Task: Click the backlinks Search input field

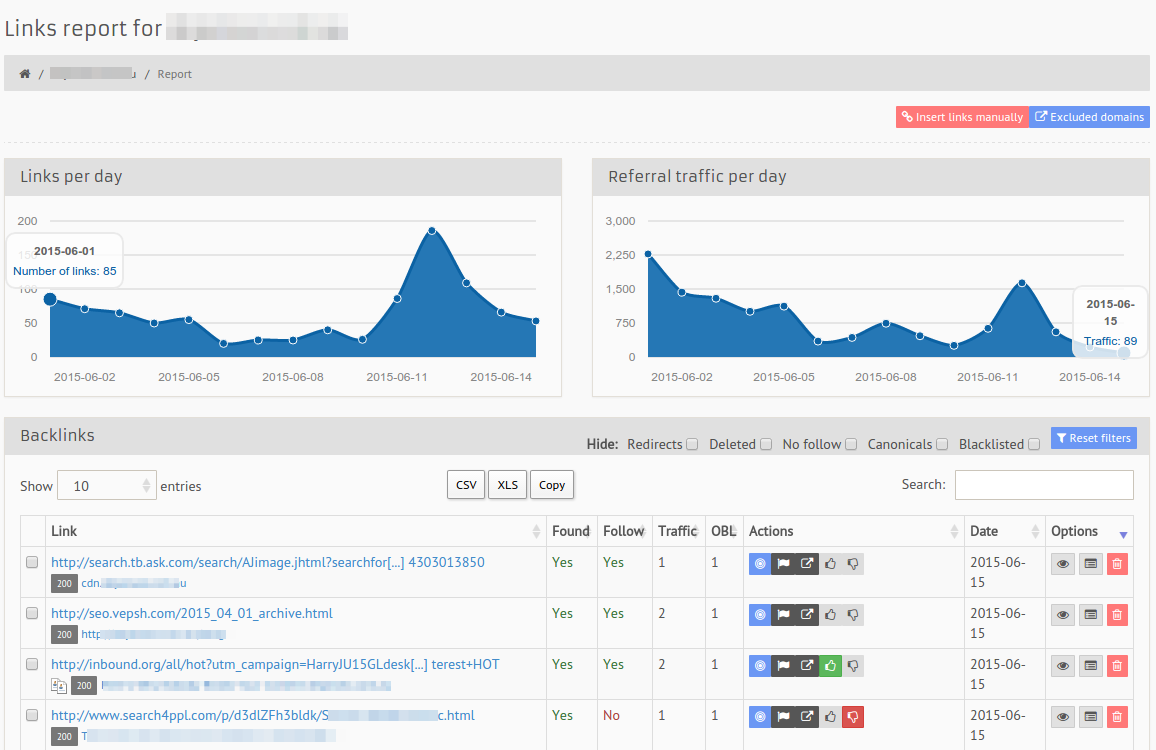Action: click(x=1044, y=485)
